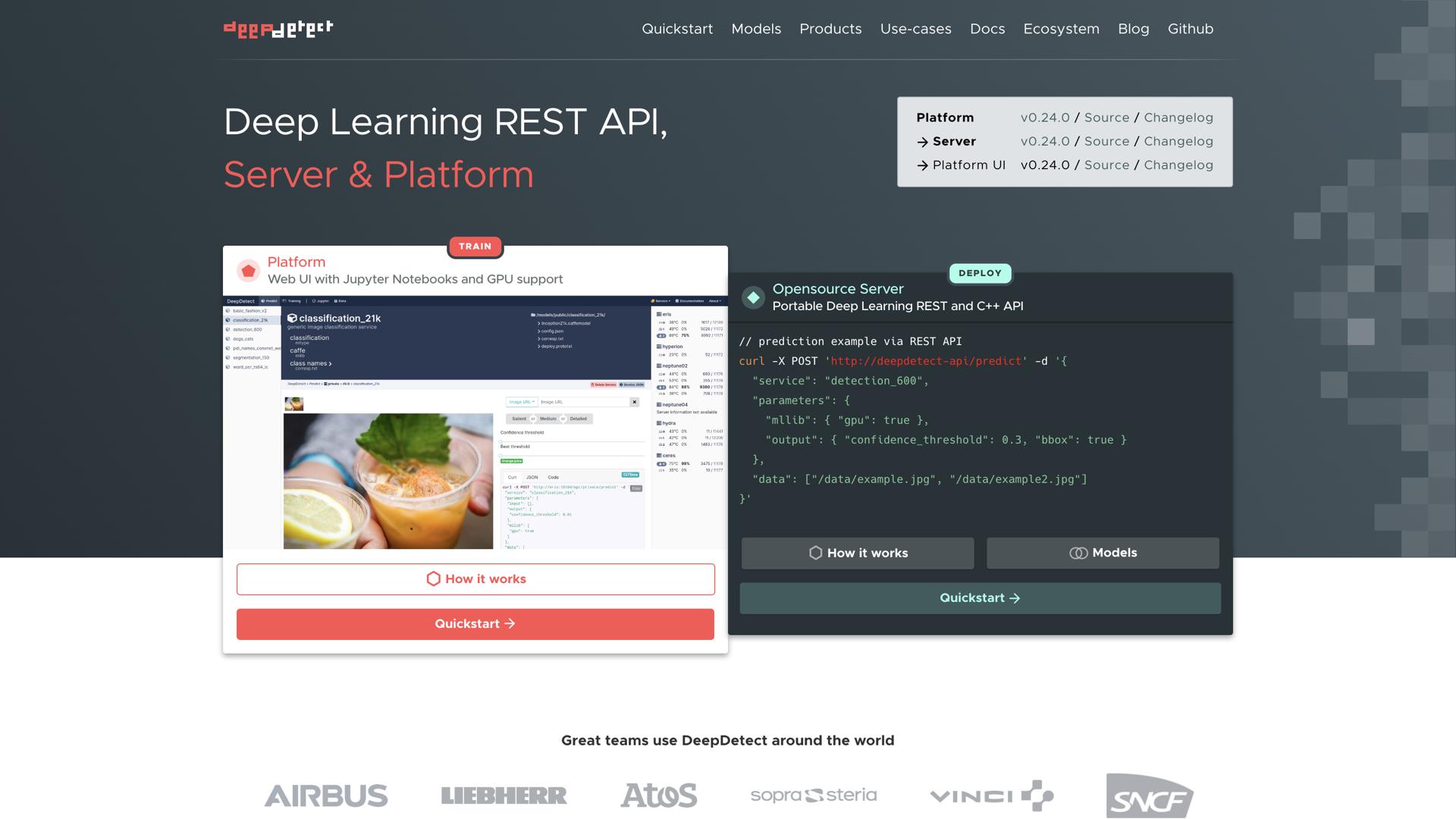1456x819 pixels.
Task: Click the Atos logo
Action: (x=658, y=795)
